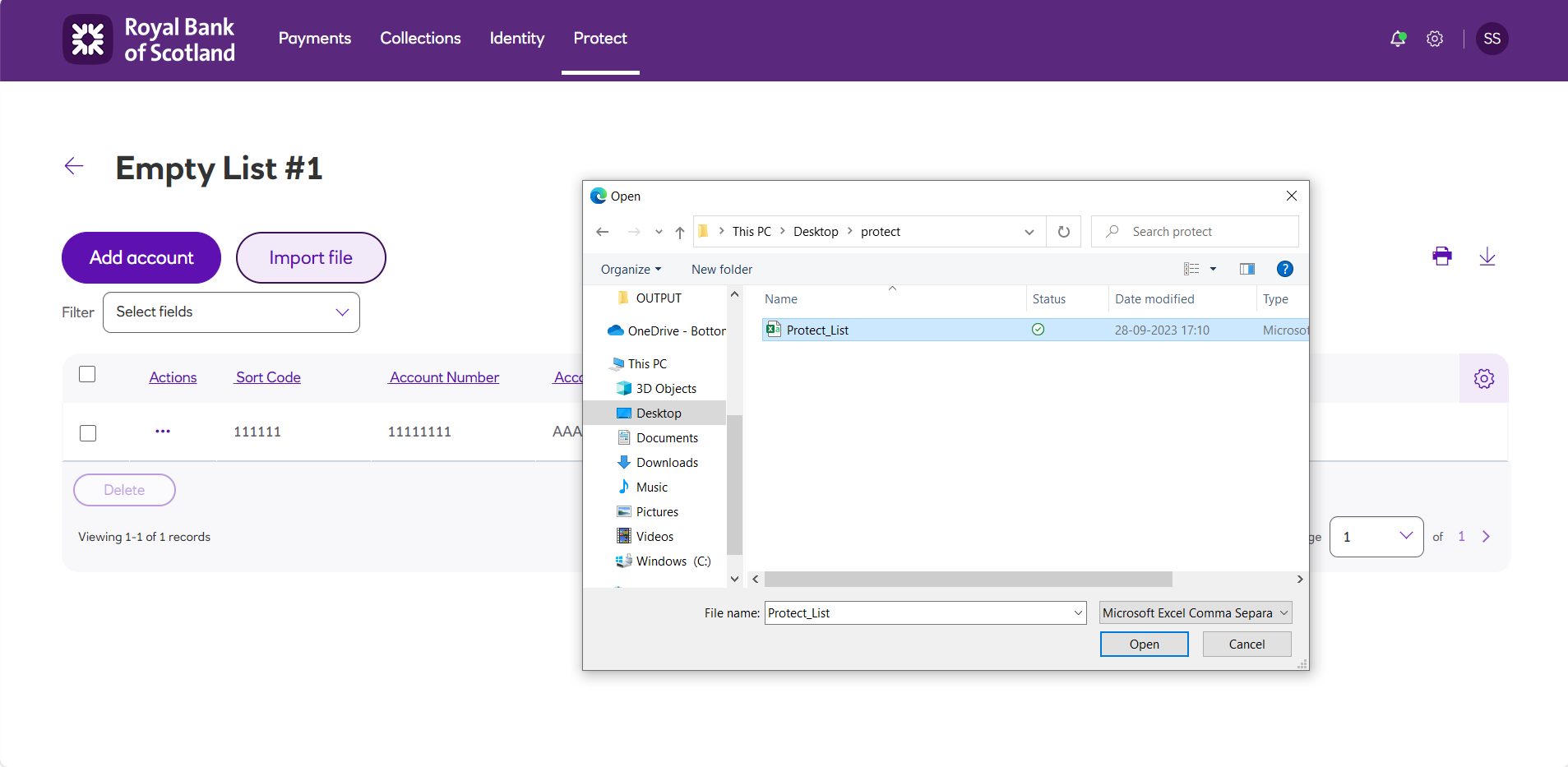Screen dimensions: 1568x767
Task: Sort files by Date modified column
Action: tap(1154, 299)
